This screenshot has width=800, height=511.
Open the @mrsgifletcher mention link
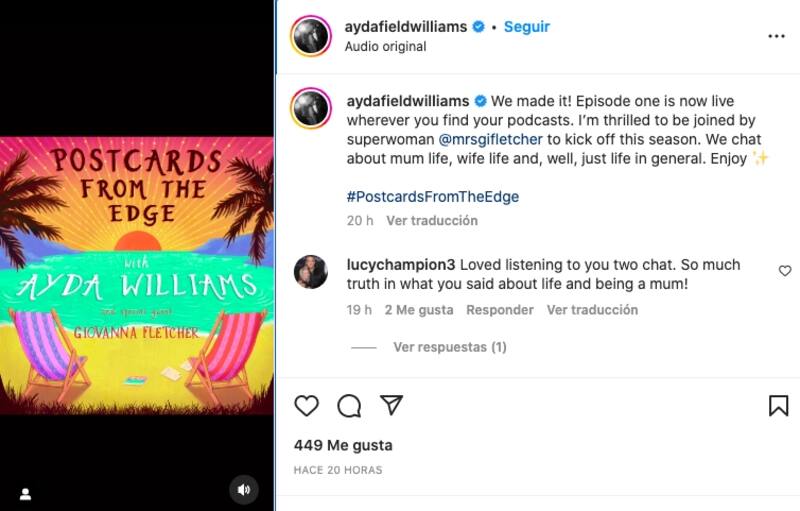490,139
